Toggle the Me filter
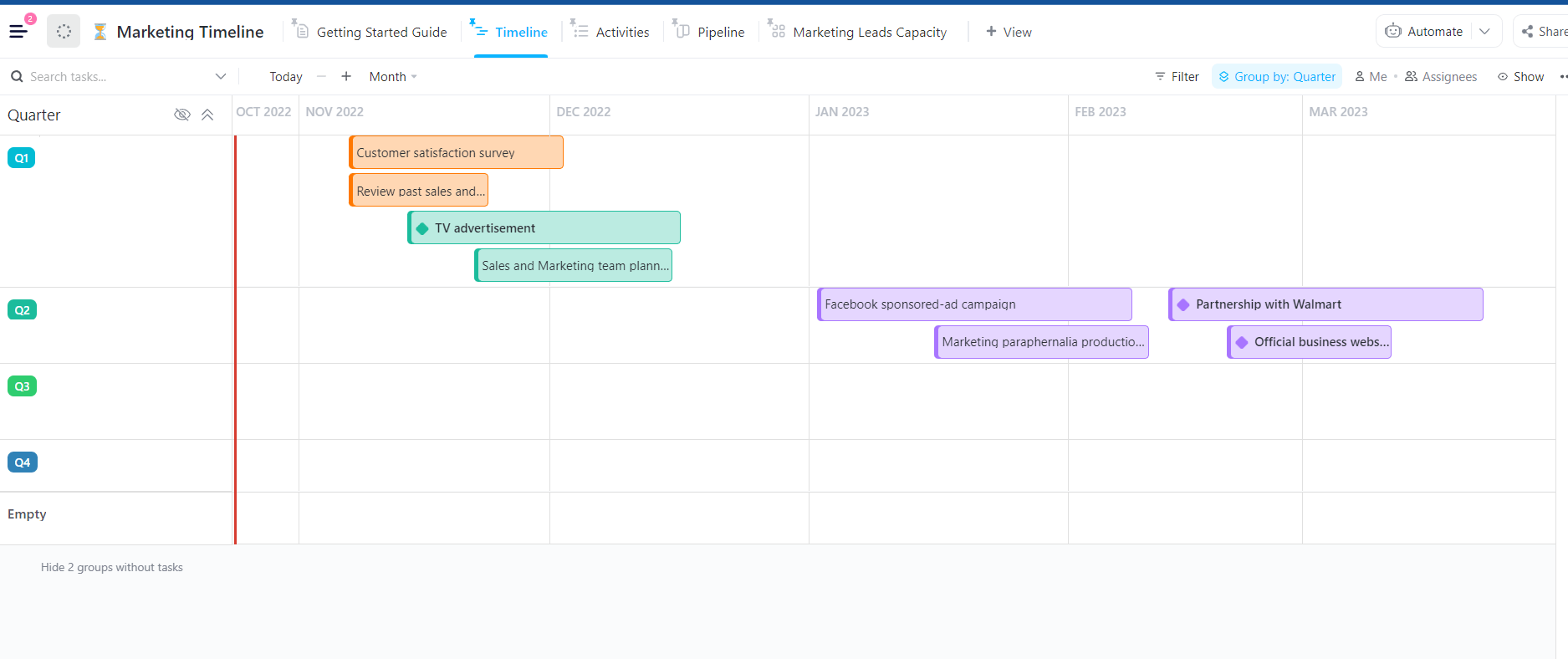The width and height of the screenshot is (1568, 659). [x=1371, y=76]
